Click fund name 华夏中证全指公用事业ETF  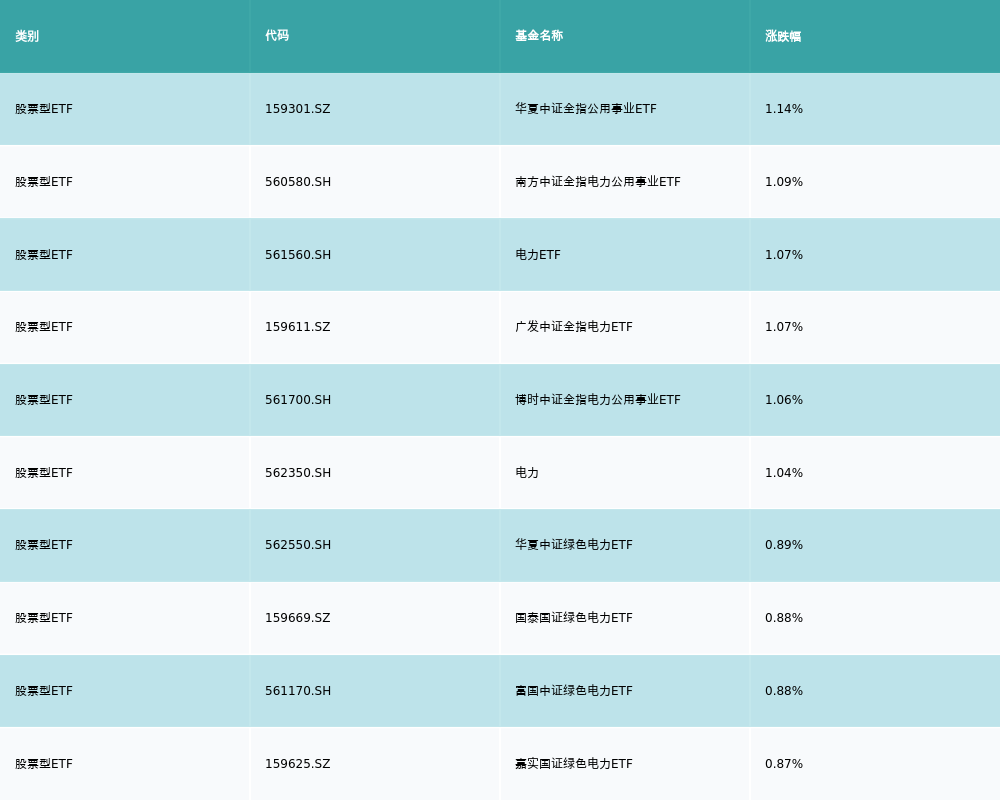point(585,109)
